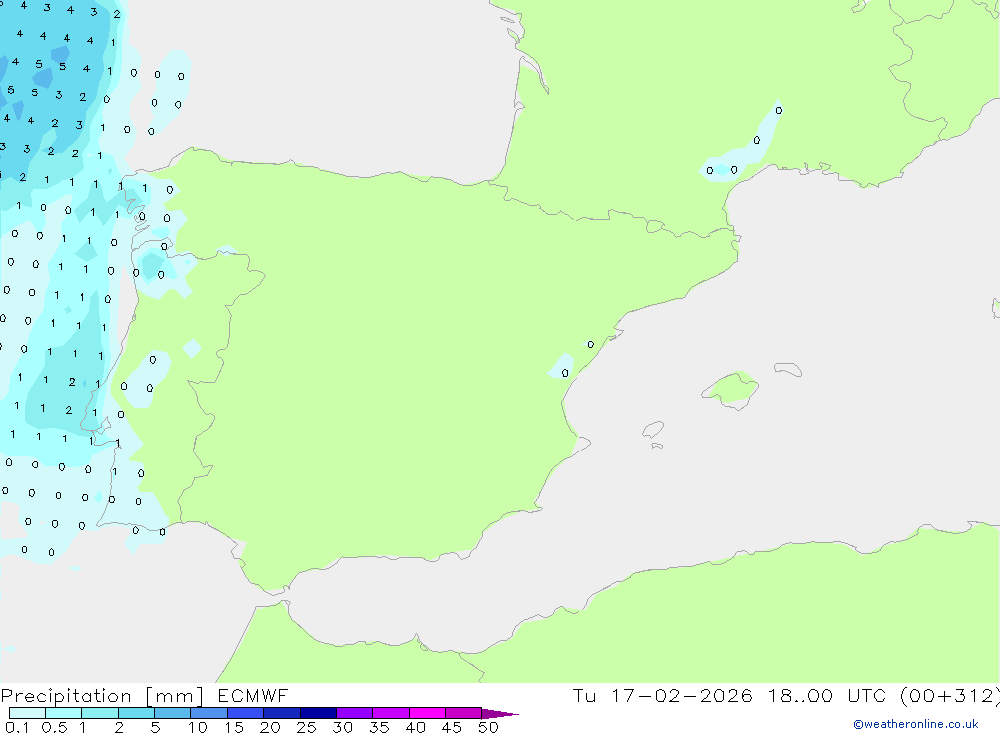Viewport: 1000px width, 733px height.
Task: Click the legend label 30
Action: [342, 727]
